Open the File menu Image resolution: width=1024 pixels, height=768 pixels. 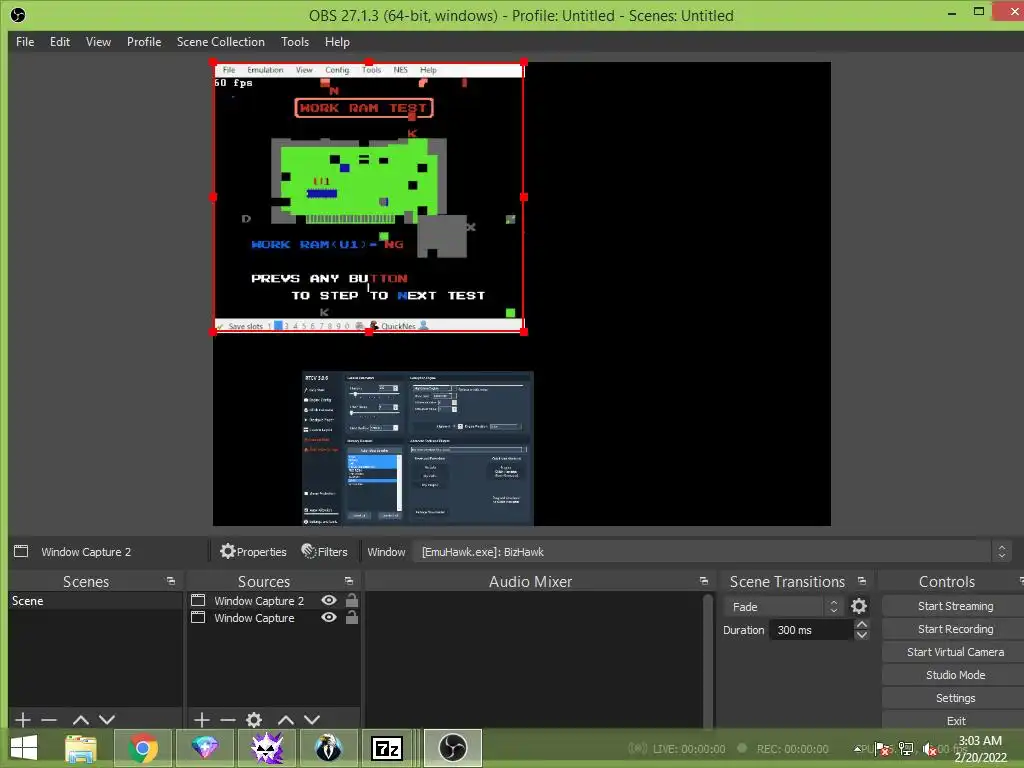pyautogui.click(x=25, y=42)
